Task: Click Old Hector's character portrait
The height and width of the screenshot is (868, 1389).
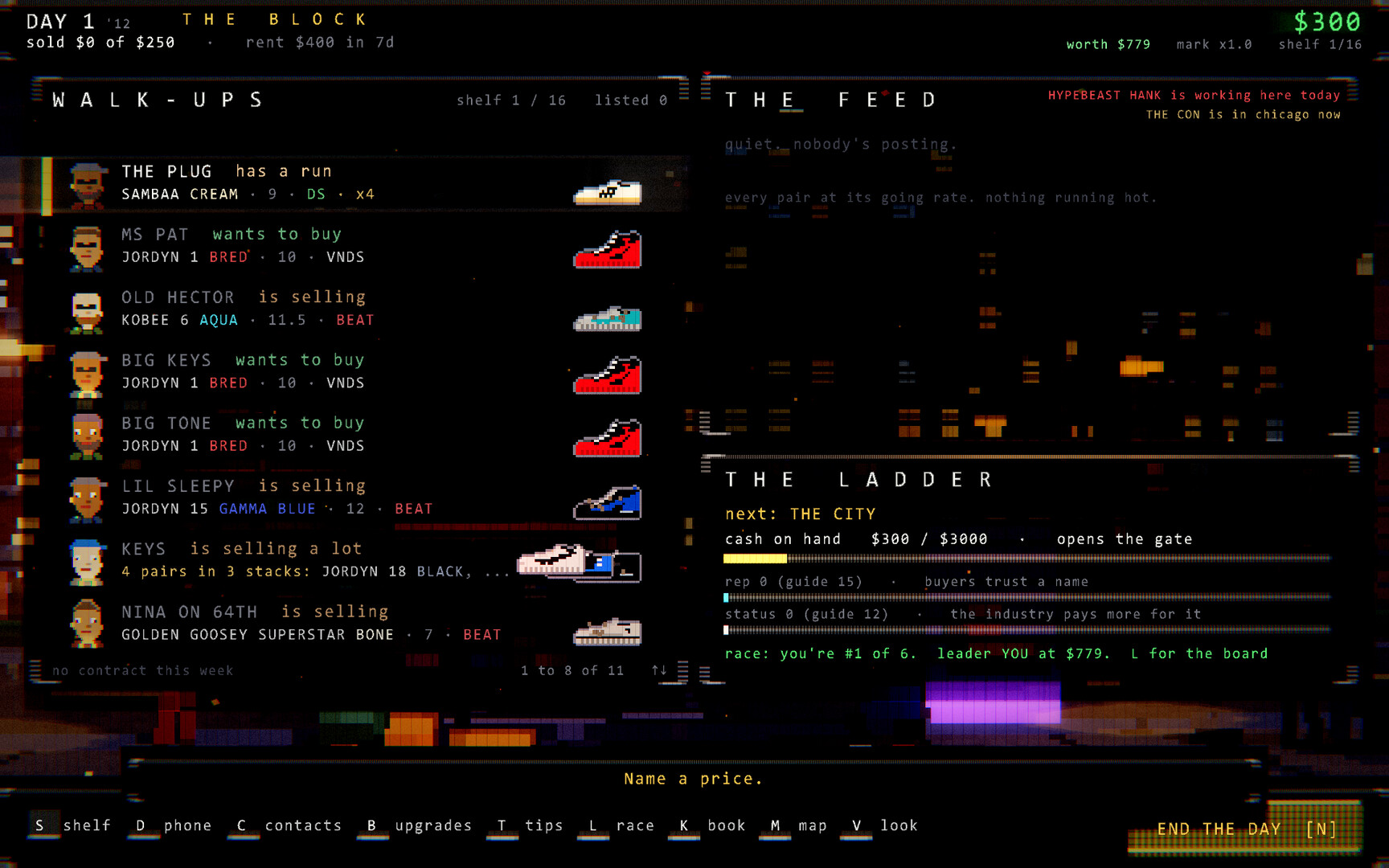Action: tap(87, 311)
